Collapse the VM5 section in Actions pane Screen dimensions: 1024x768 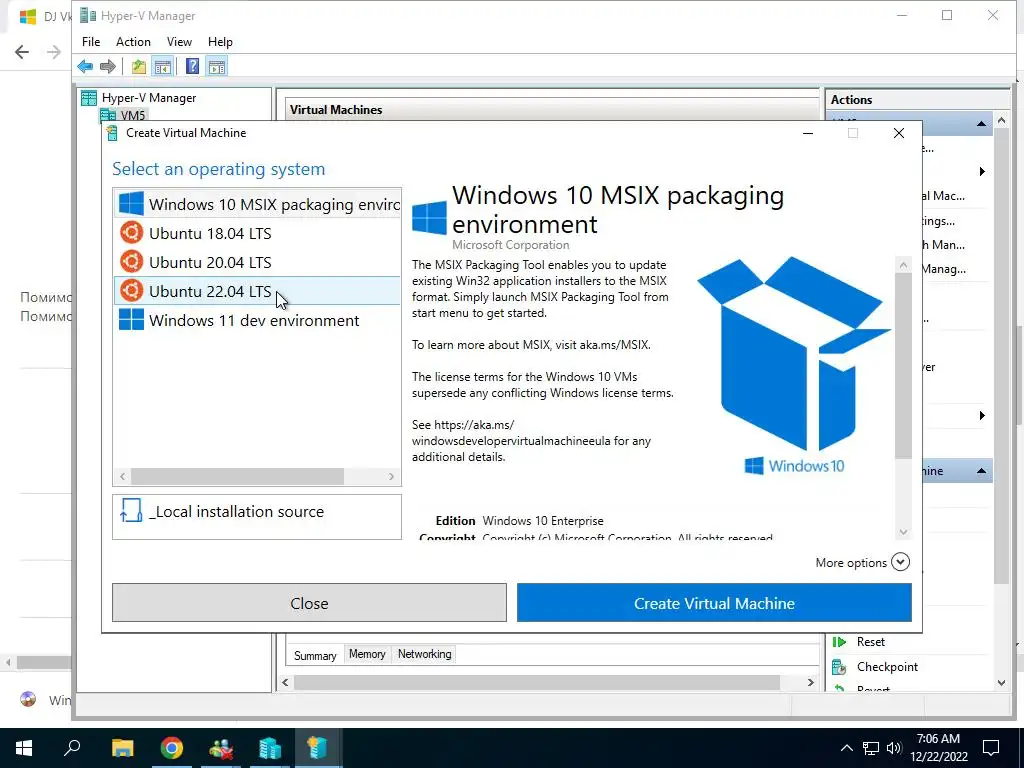(x=981, y=124)
